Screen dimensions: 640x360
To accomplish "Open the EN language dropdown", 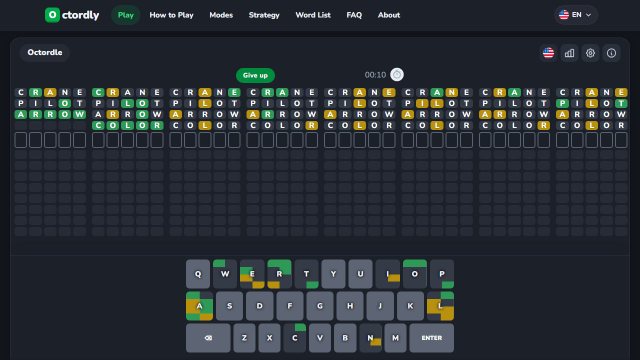I will [x=576, y=15].
